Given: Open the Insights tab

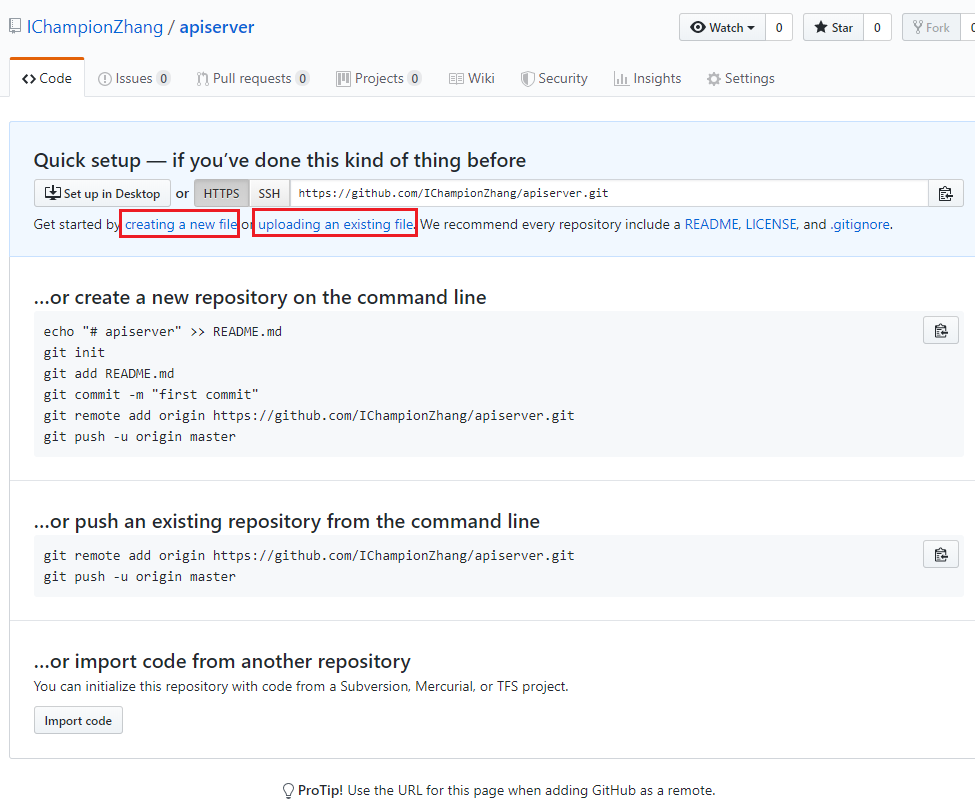Looking at the screenshot, I should [x=647, y=78].
